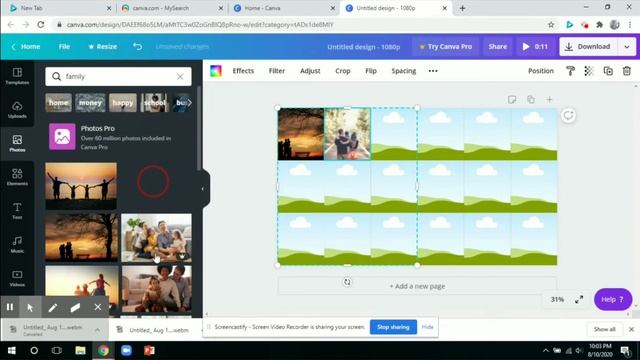Open File Explorer from taskbar
The width and height of the screenshot is (640, 360).
(x=80, y=350)
